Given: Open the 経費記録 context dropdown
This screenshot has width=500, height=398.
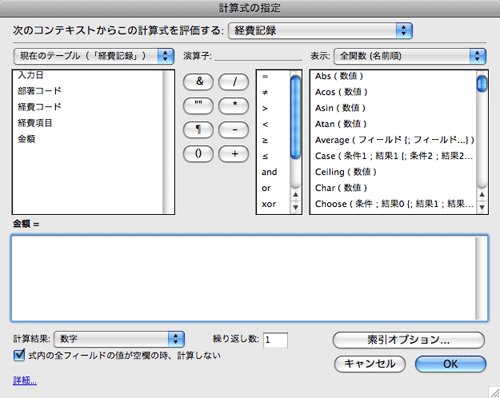Looking at the screenshot, I should pos(320,31).
